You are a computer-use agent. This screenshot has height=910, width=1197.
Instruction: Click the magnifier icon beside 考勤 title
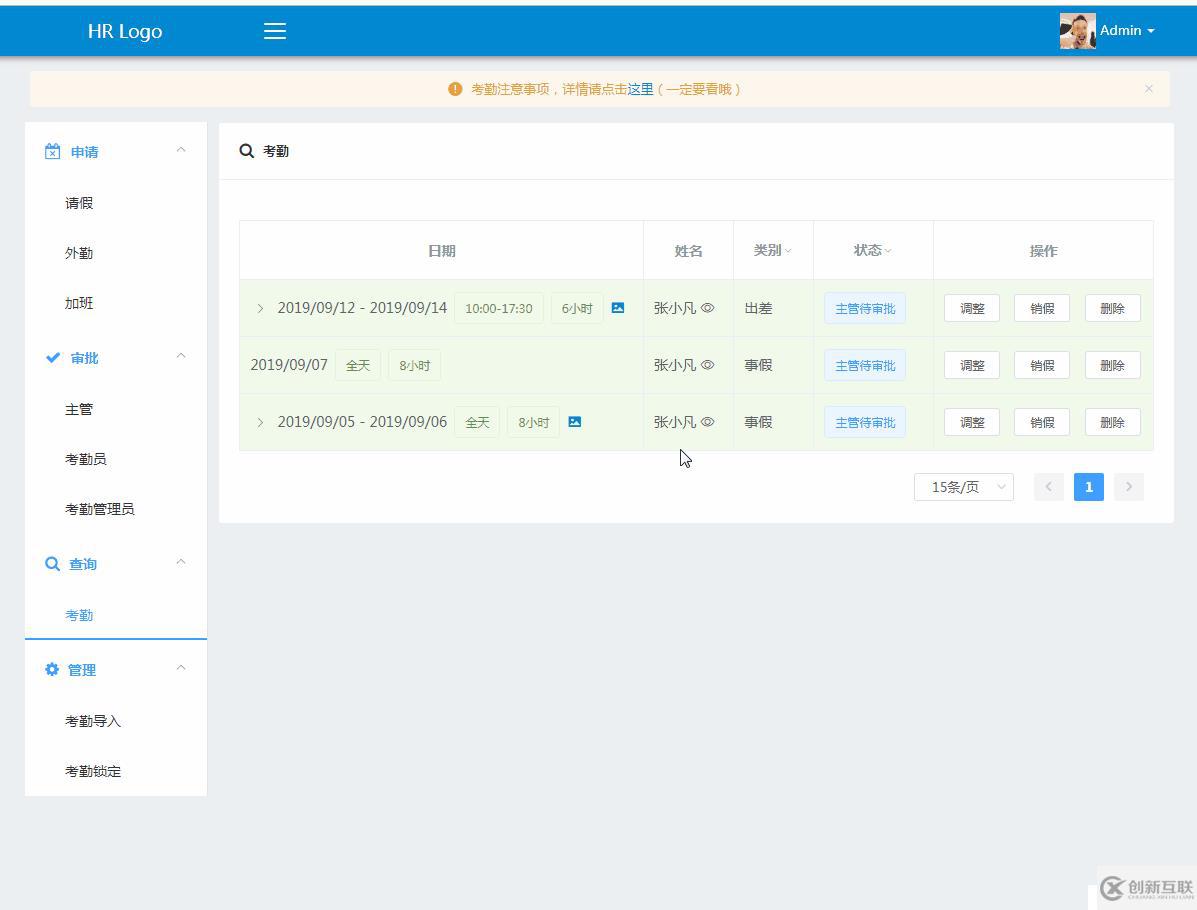[x=247, y=151]
